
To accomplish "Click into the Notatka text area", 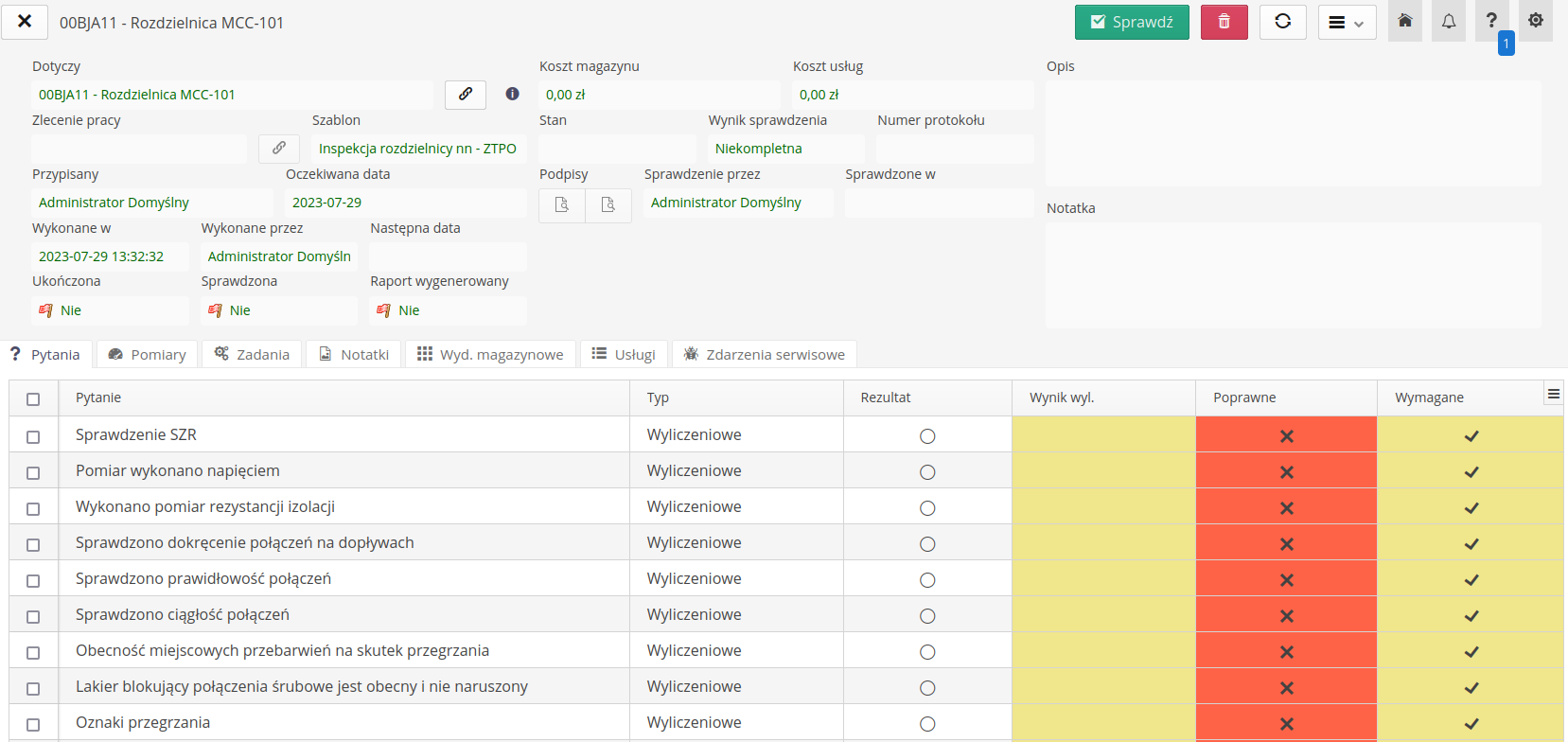I will [x=1293, y=275].
